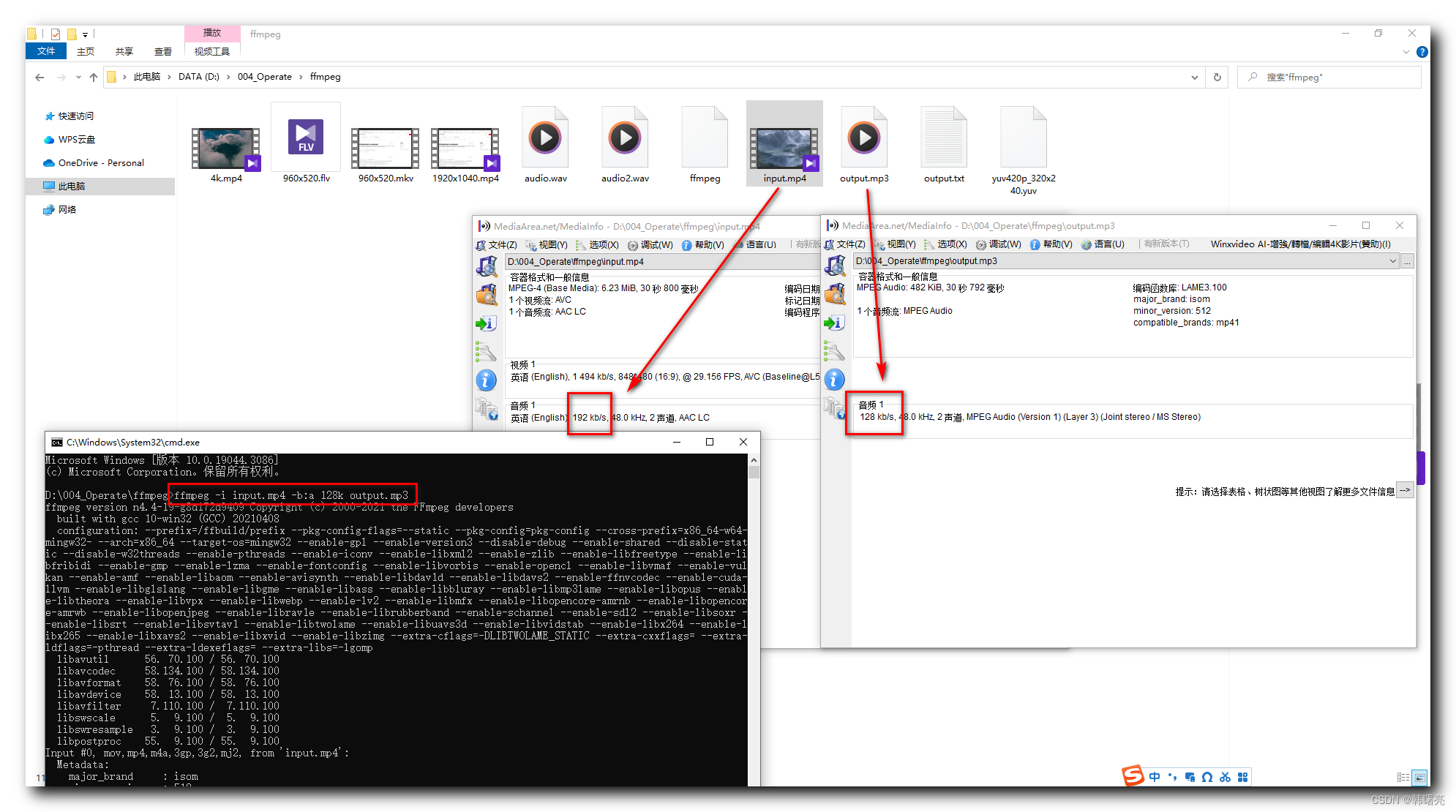
Task: Click the about info icon in input.mp4 MediaInfo
Action: coord(487,380)
